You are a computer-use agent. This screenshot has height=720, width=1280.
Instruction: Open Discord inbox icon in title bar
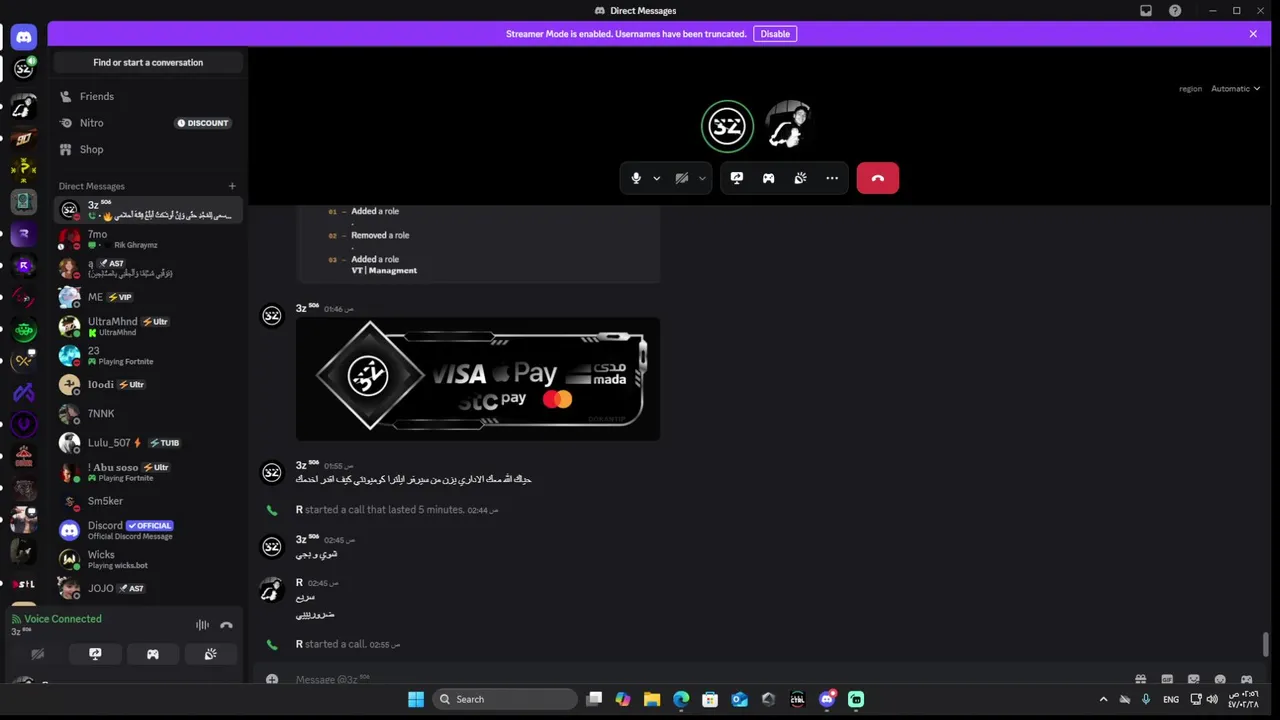(1146, 11)
